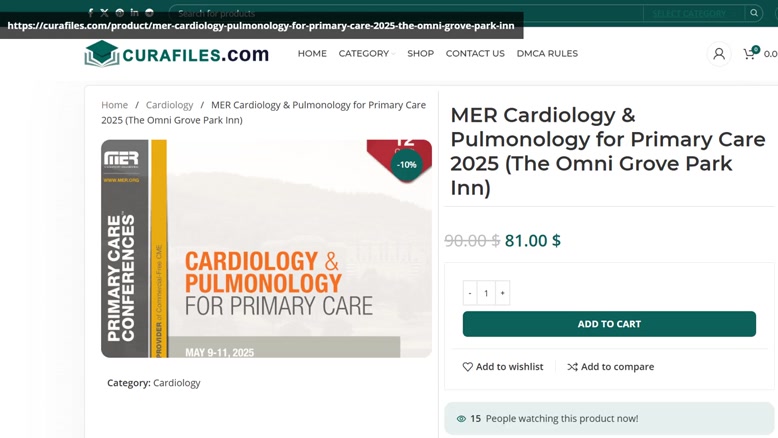Click the heart Add to wishlist
Viewport: 778px width, 438px height.
coord(467,367)
